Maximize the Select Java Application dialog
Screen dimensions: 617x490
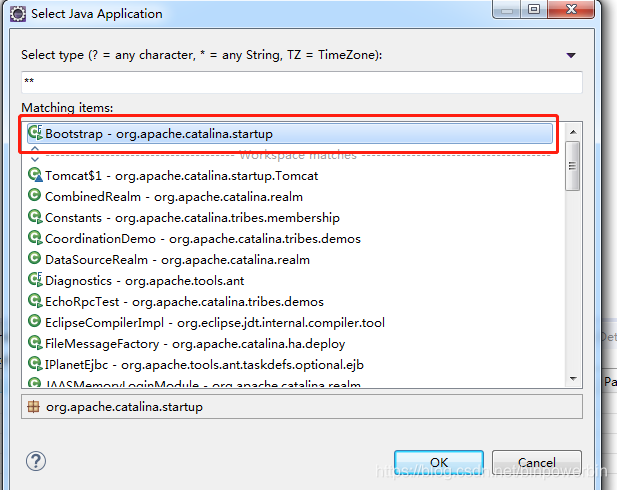click(x=534, y=9)
